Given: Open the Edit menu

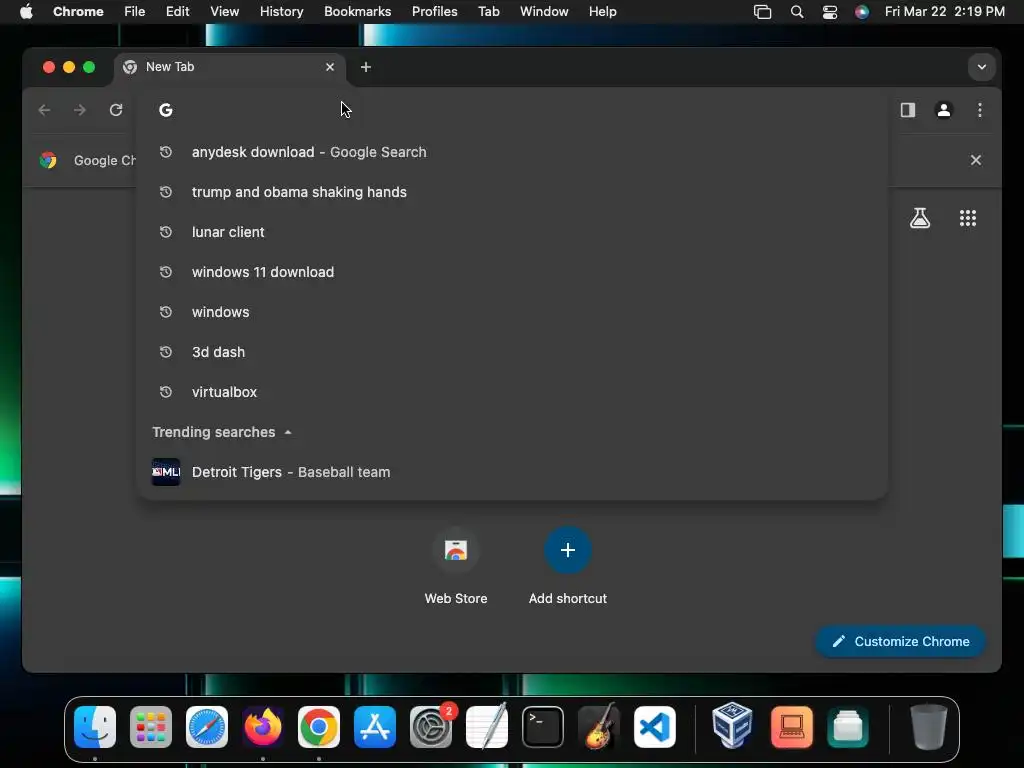Looking at the screenshot, I should pos(177,12).
